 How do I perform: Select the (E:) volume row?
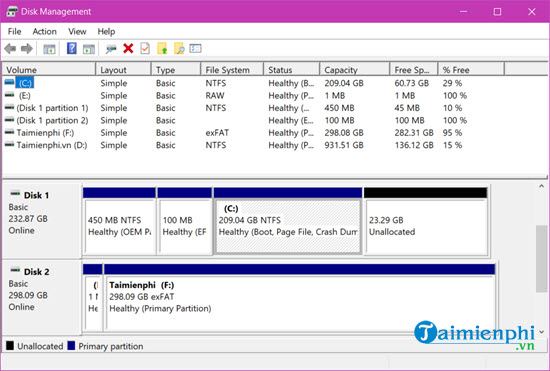pos(253,95)
